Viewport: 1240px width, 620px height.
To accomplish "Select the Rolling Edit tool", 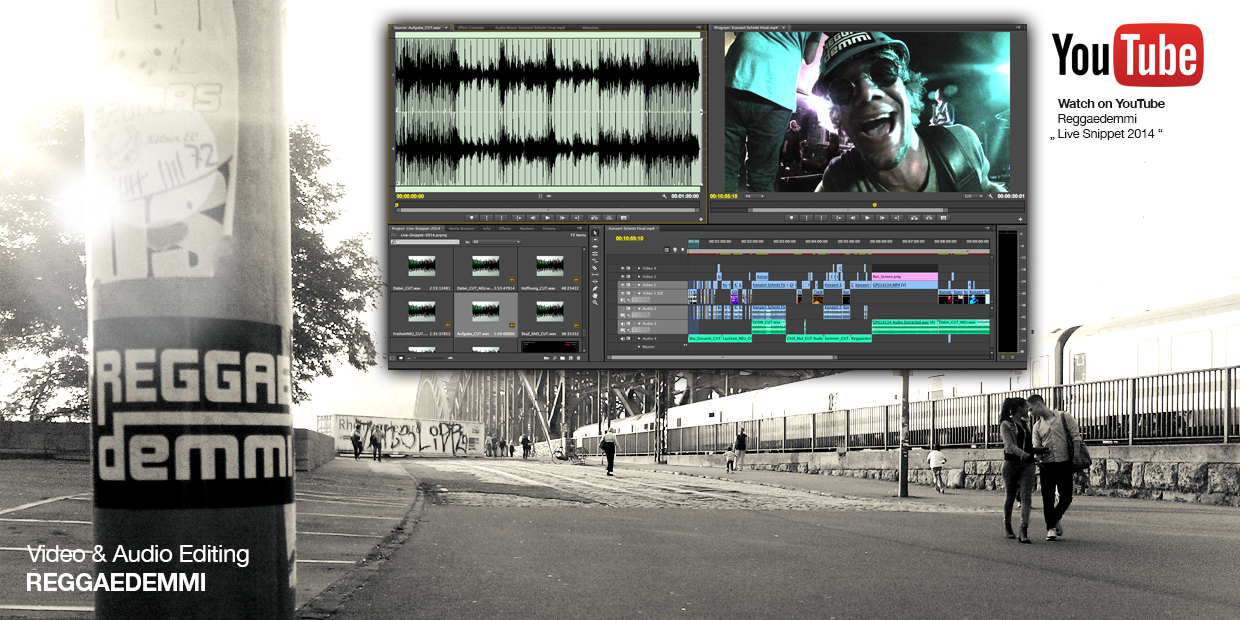I will click(595, 254).
